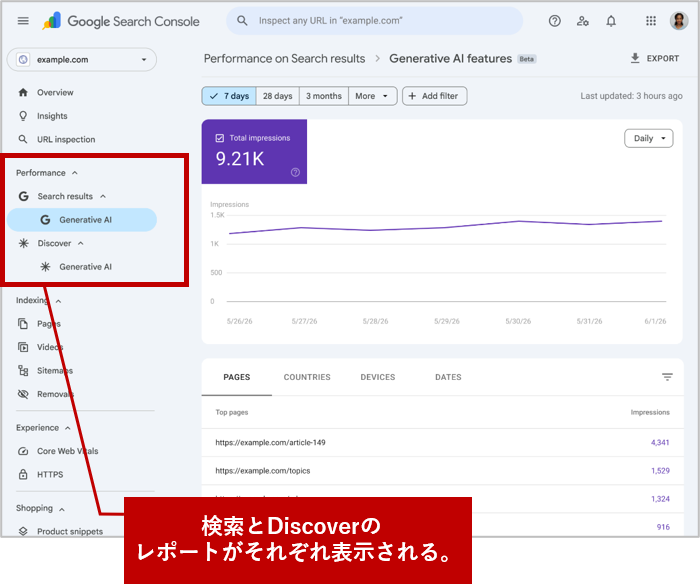Screen dimensions: 700x584
Task: Click the Last updated: 3 hours ago text
Action: [x=631, y=96]
